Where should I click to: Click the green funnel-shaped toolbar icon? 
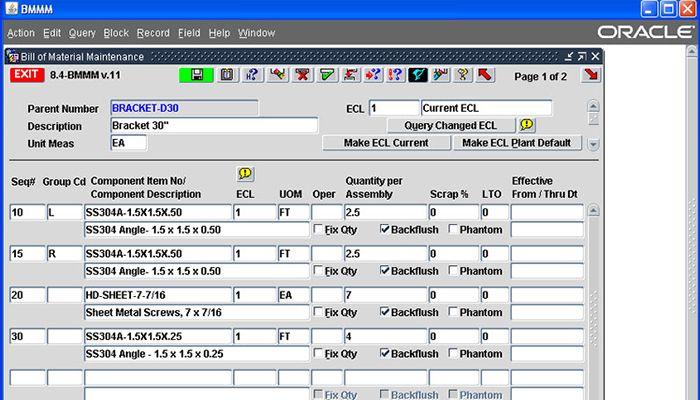point(326,75)
